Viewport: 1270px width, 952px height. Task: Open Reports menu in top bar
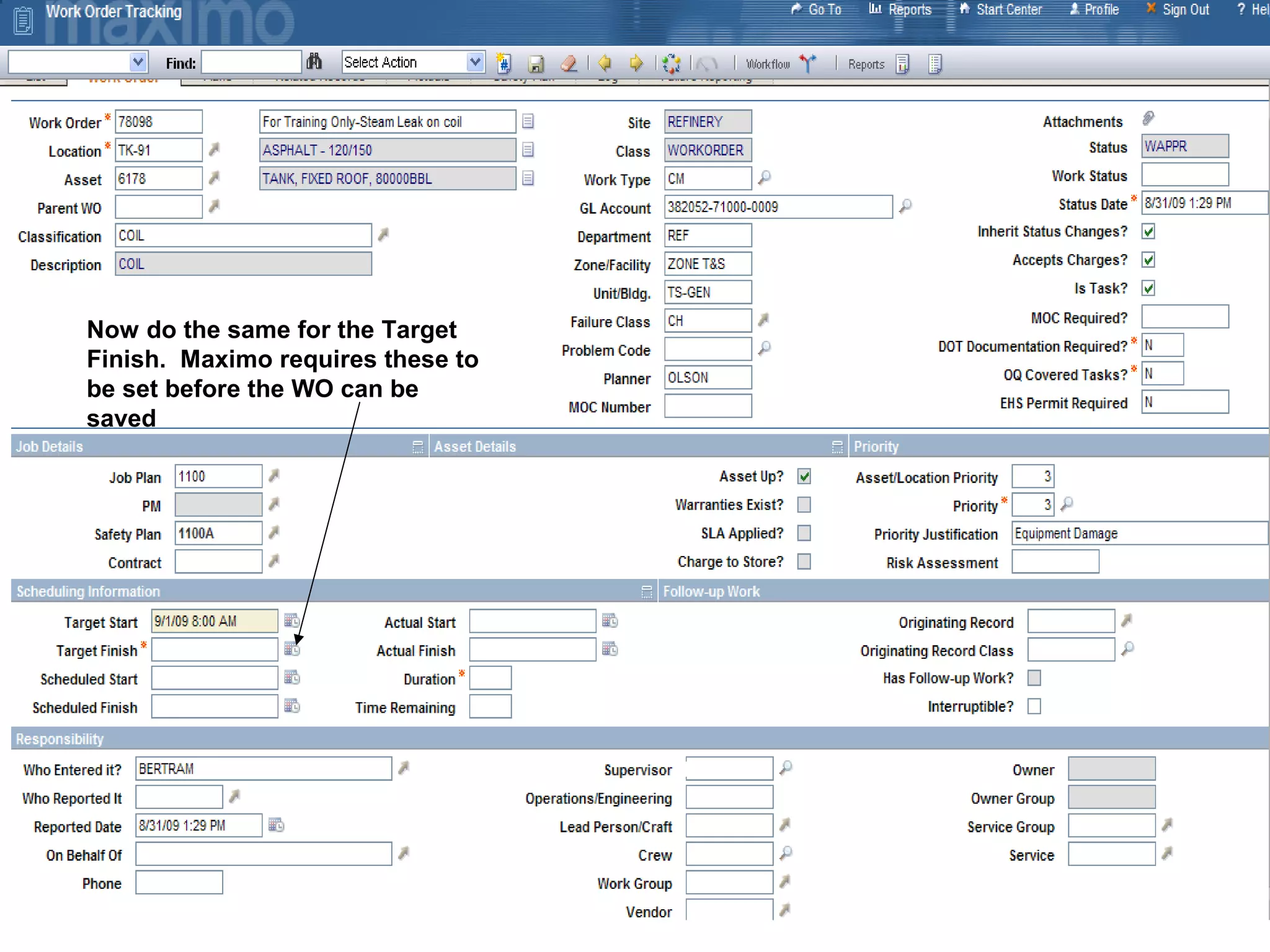click(x=900, y=9)
